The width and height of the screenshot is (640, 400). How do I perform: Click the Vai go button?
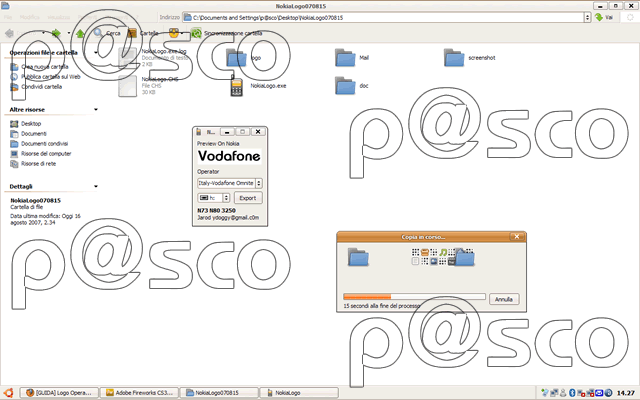pyautogui.click(x=604, y=17)
